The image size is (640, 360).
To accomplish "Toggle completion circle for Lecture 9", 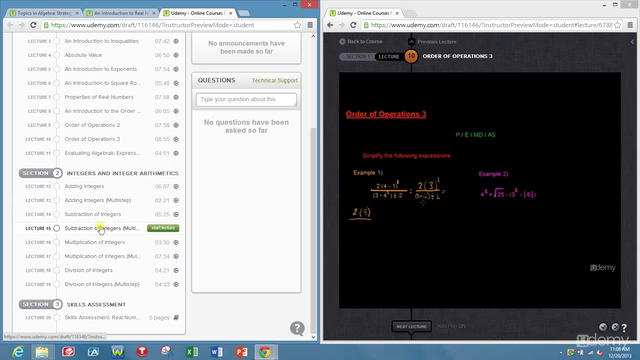I will click(56, 125).
